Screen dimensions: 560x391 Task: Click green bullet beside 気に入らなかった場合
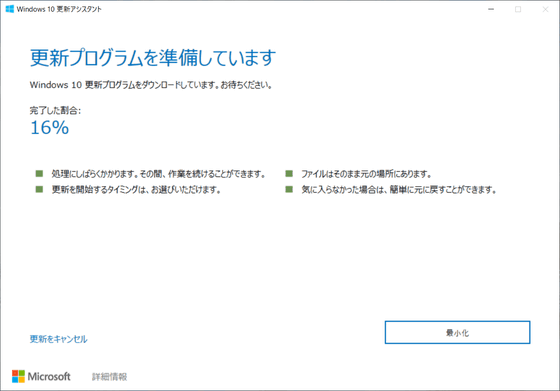click(289, 189)
